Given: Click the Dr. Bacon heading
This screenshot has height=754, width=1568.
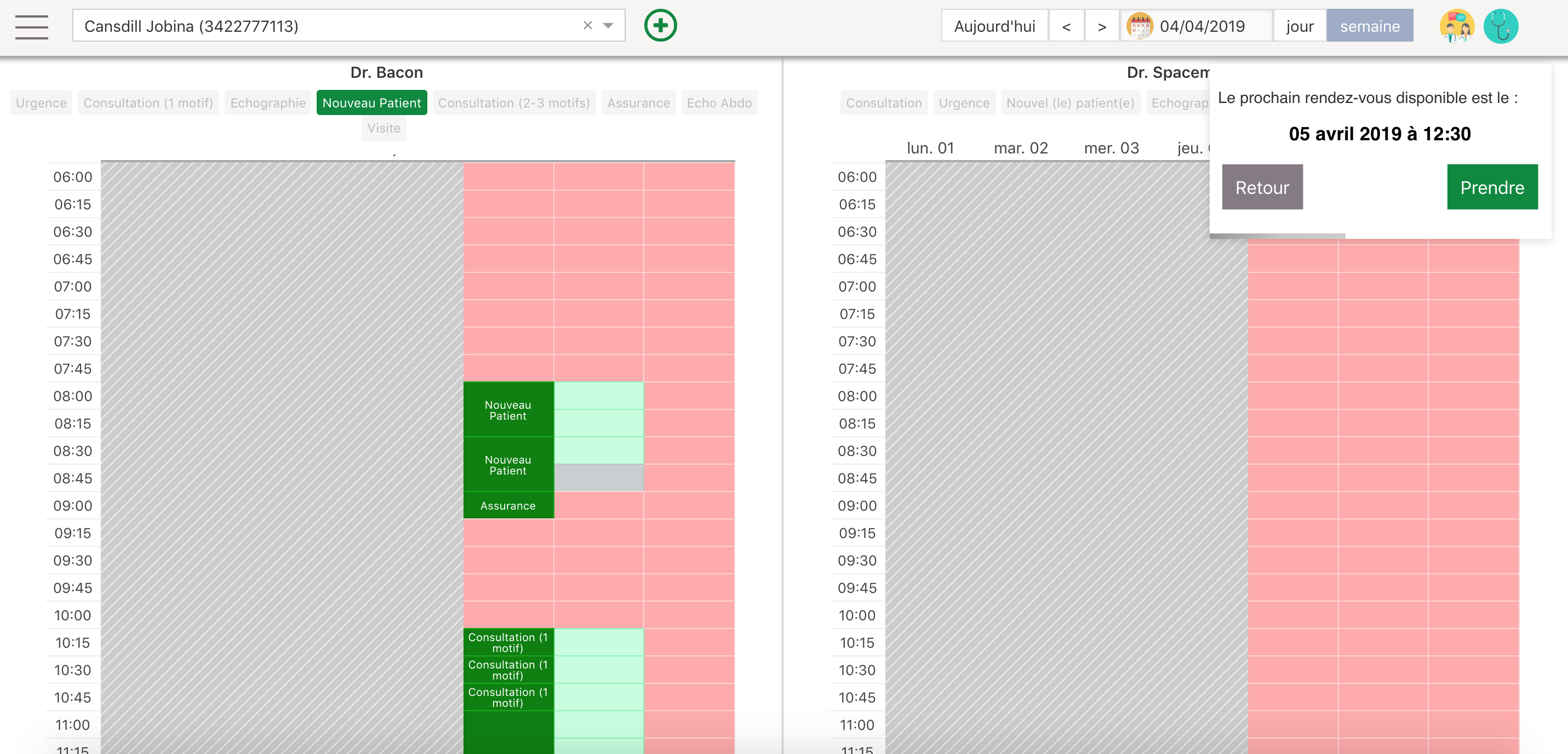Looking at the screenshot, I should pyautogui.click(x=387, y=72).
